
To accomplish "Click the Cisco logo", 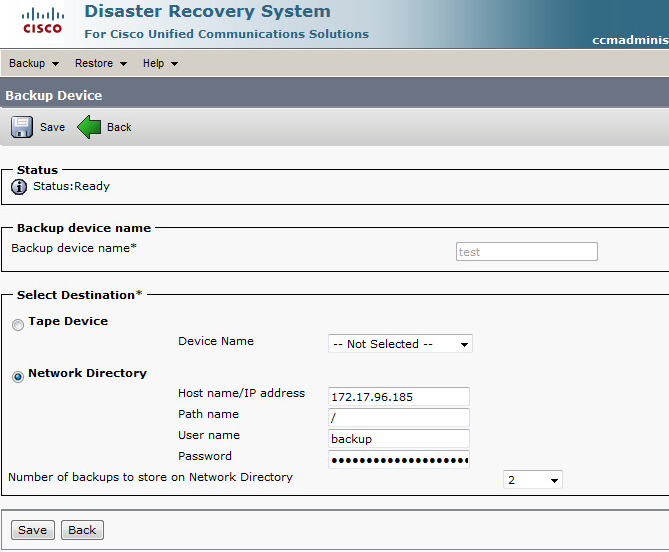I will [42, 21].
